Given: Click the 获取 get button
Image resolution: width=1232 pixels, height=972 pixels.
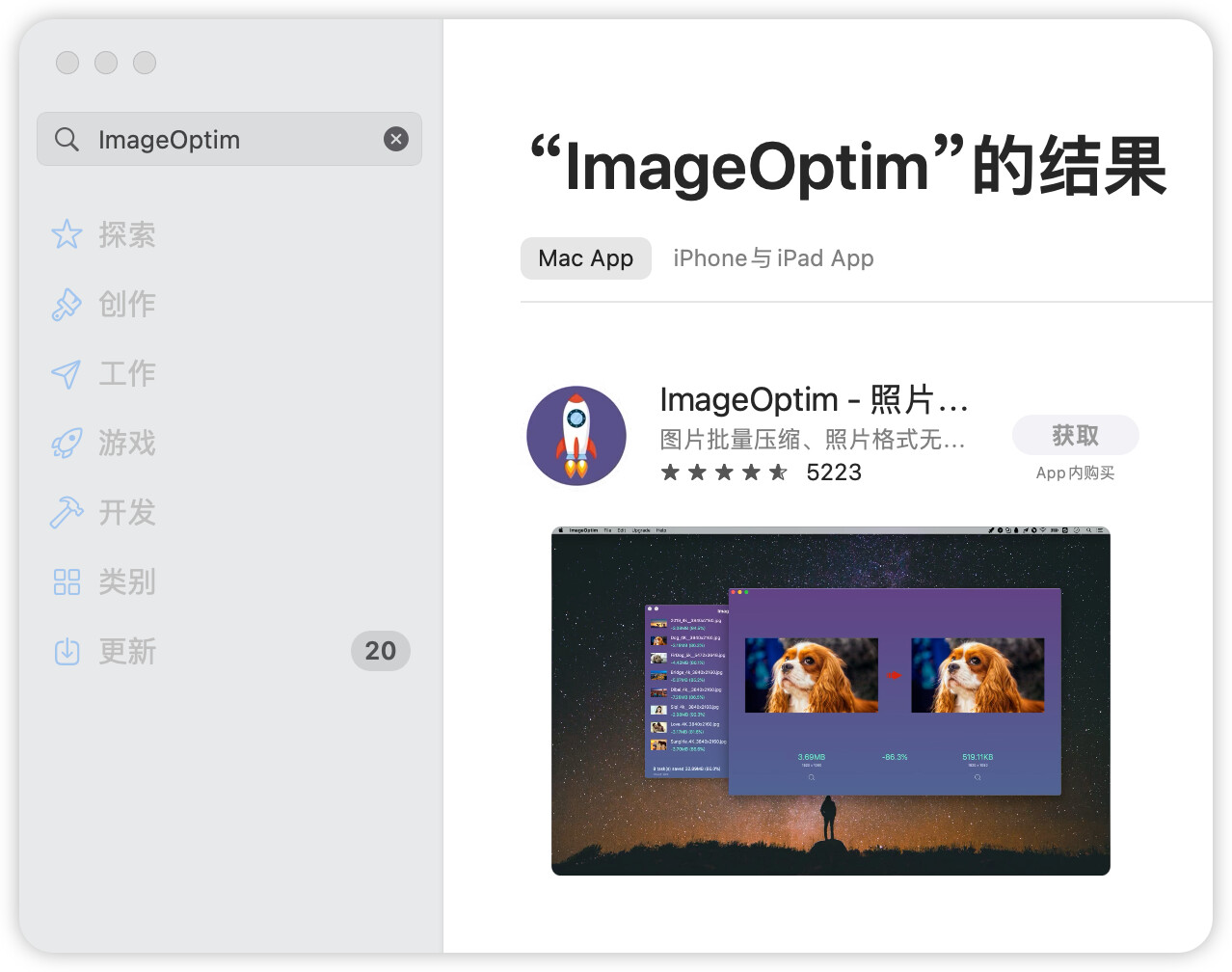Looking at the screenshot, I should click(x=1076, y=436).
